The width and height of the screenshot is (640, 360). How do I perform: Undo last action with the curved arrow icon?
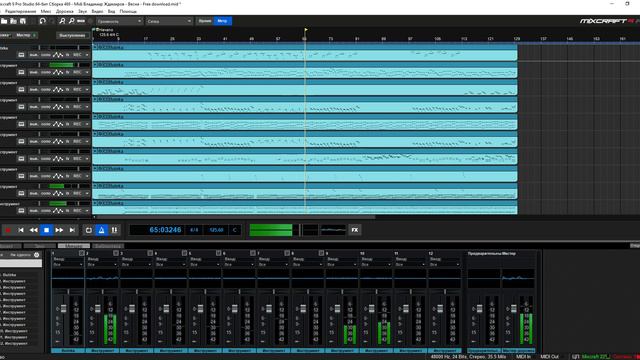coord(42,21)
